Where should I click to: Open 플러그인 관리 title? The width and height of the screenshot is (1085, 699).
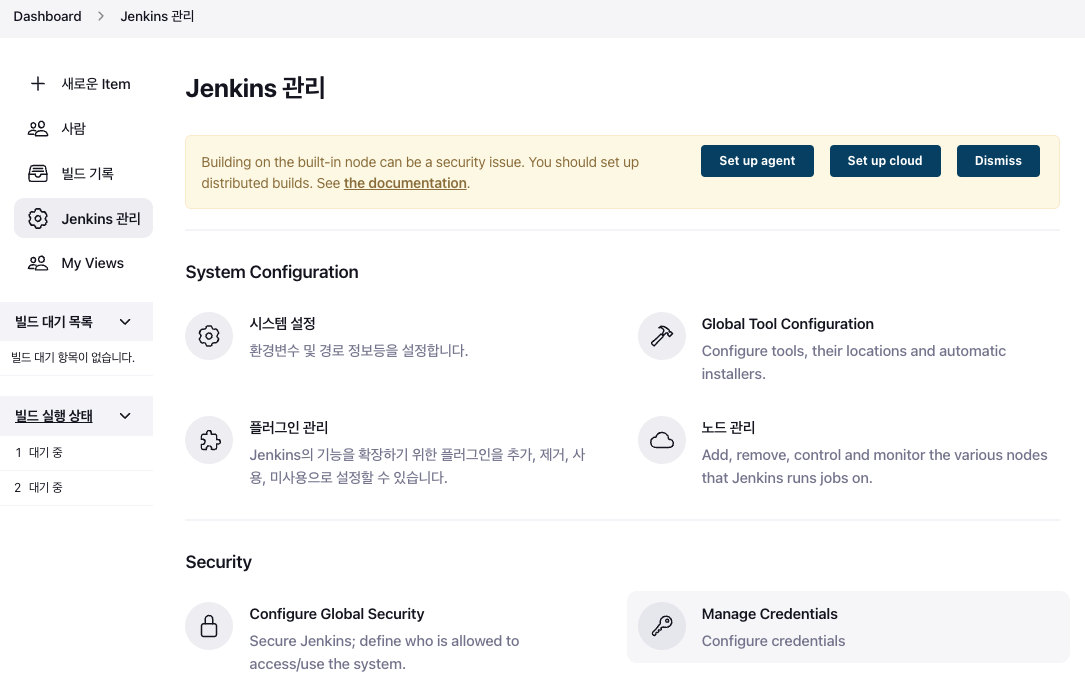[289, 428]
